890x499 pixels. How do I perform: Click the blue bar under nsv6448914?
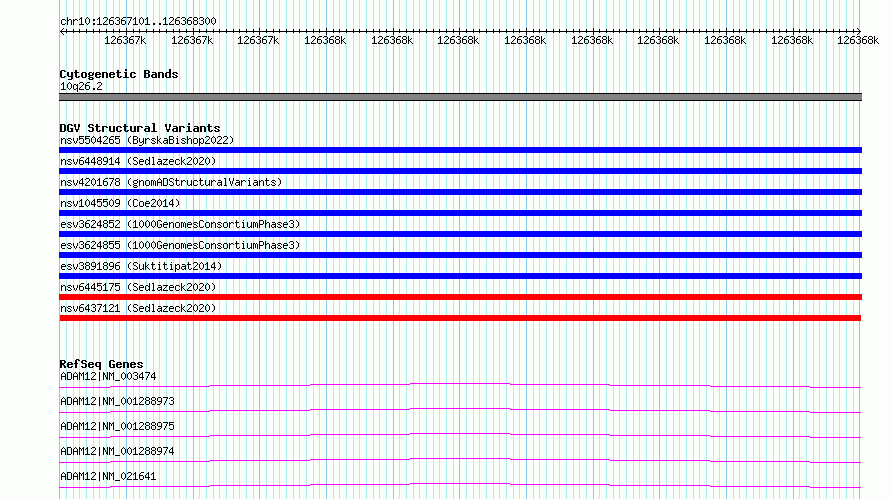click(x=460, y=171)
